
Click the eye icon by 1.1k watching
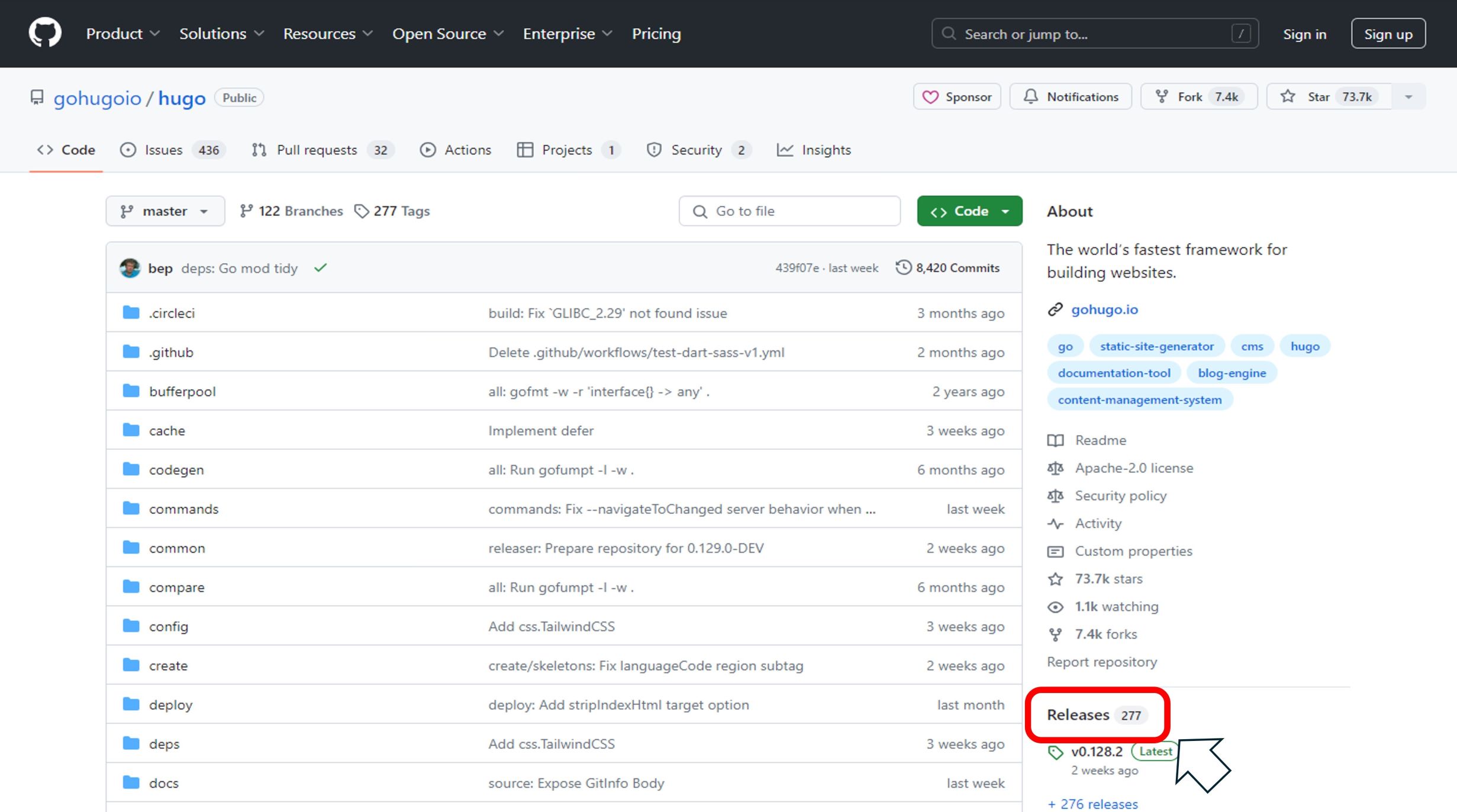point(1055,607)
